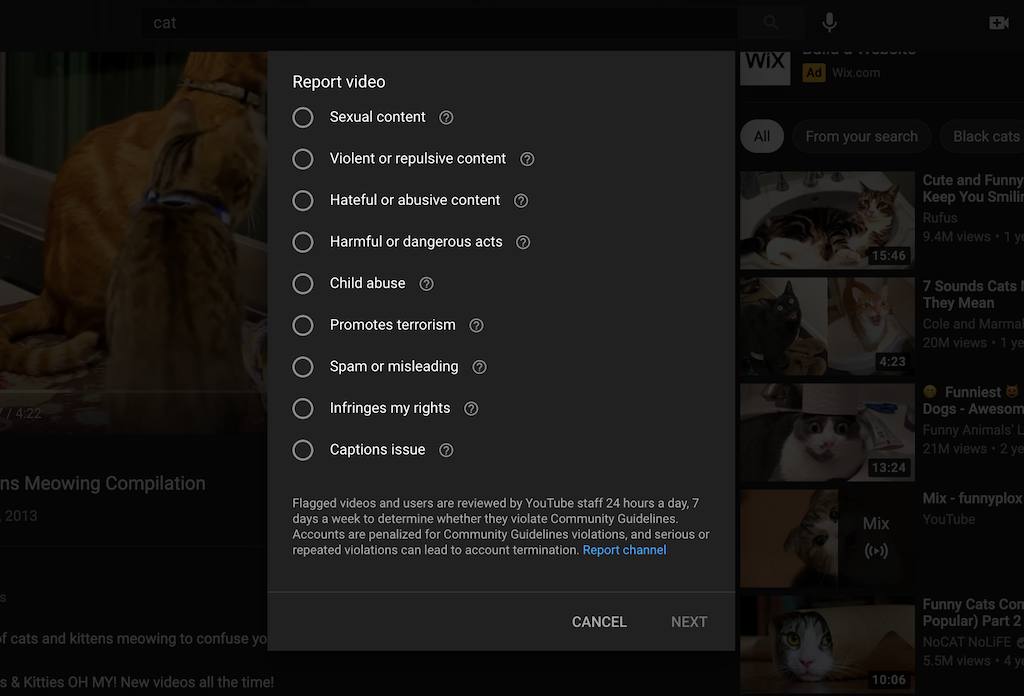Open the Mix playlist thumbnail

tap(827, 539)
